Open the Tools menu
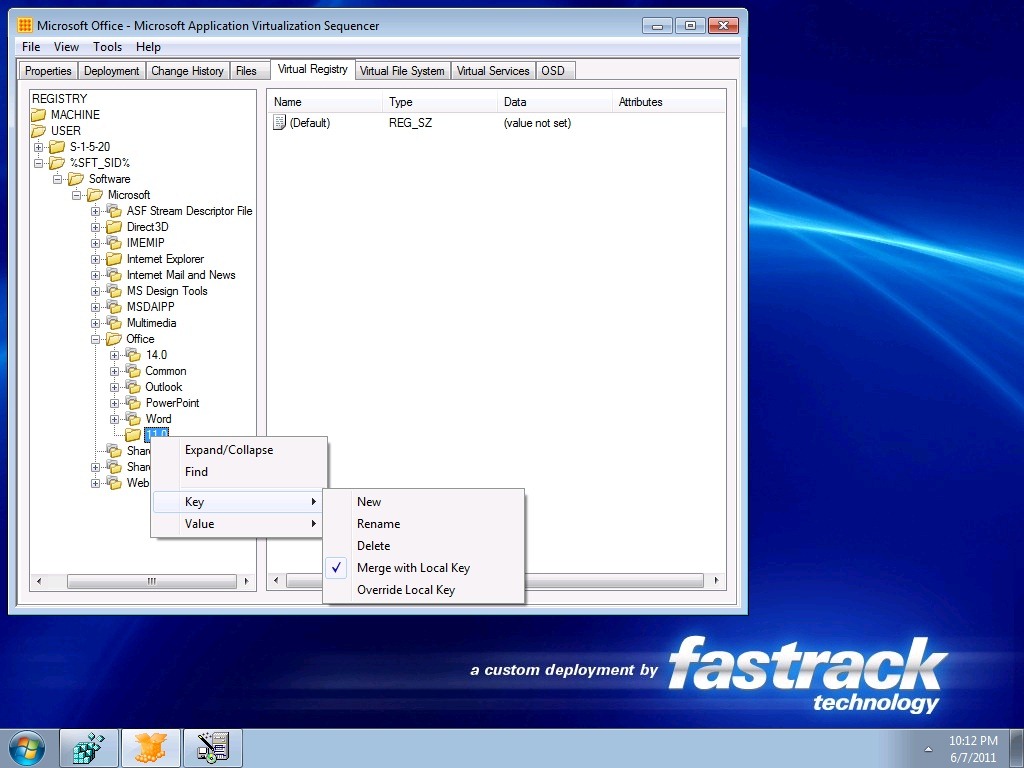Screen dimensions: 1024x768 coord(107,47)
